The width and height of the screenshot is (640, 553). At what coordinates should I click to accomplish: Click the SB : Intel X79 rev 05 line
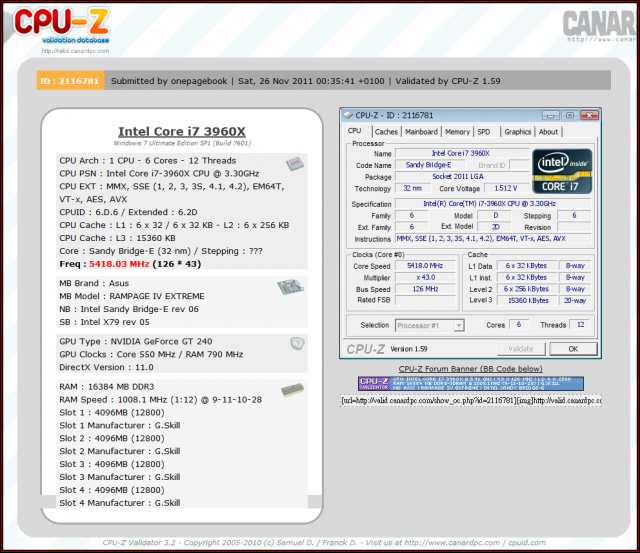pos(104,322)
